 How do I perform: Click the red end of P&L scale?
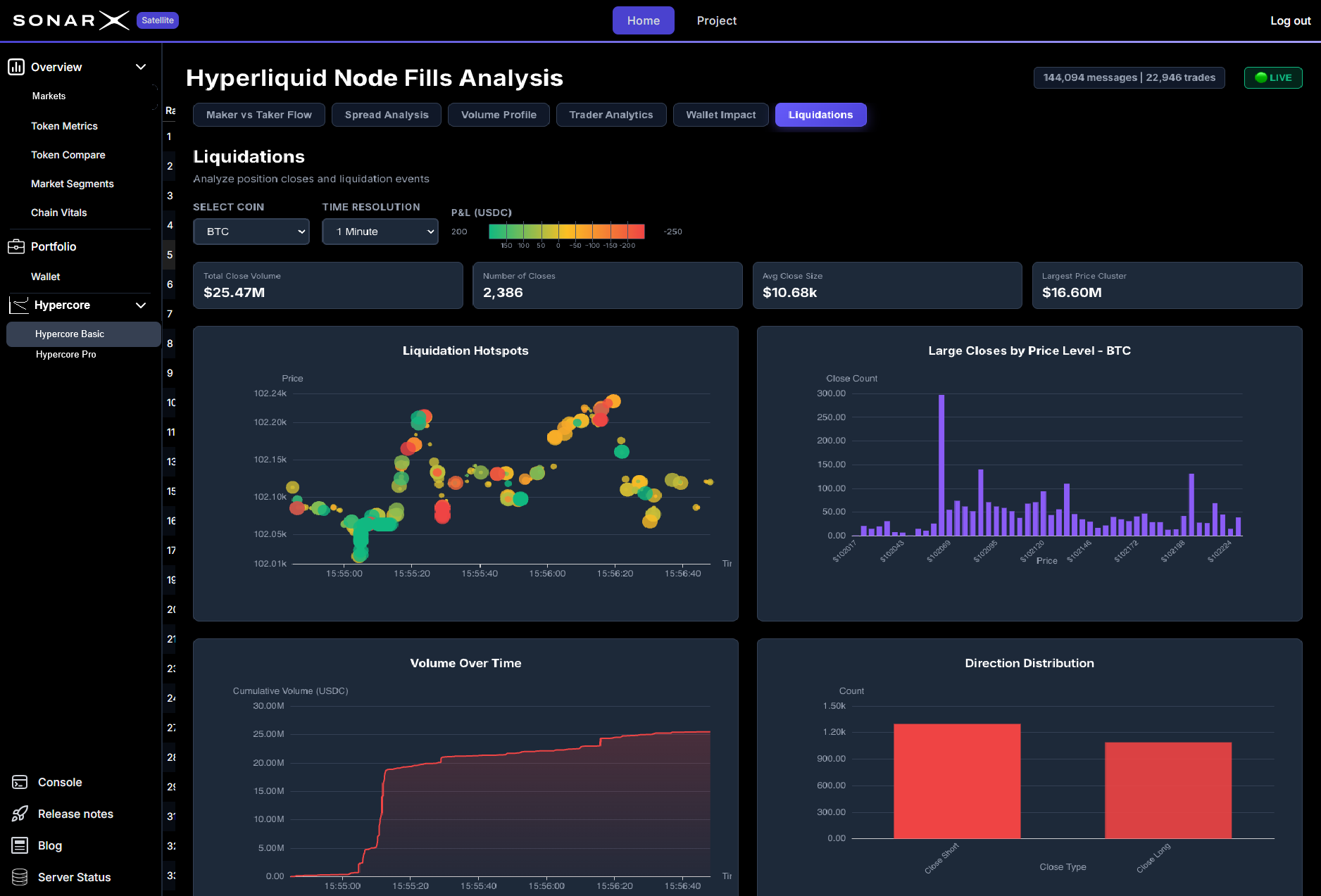[x=637, y=232]
